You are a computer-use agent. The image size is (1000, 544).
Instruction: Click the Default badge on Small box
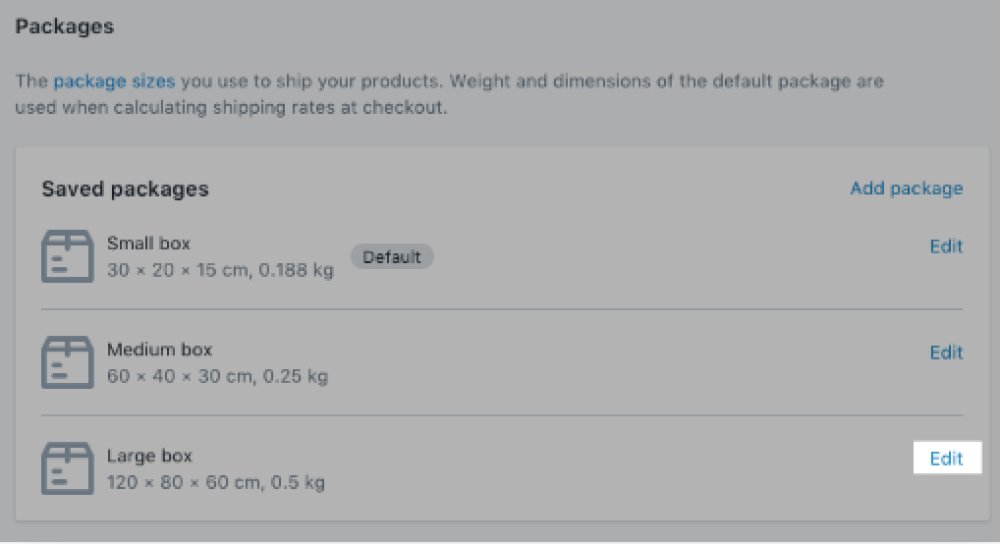pyautogui.click(x=392, y=256)
